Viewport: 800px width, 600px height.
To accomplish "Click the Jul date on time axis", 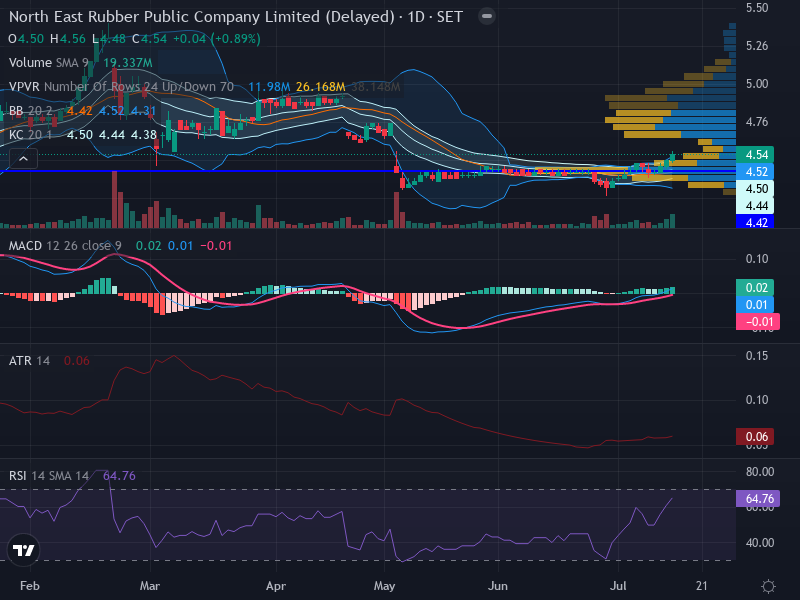I will (x=618, y=586).
